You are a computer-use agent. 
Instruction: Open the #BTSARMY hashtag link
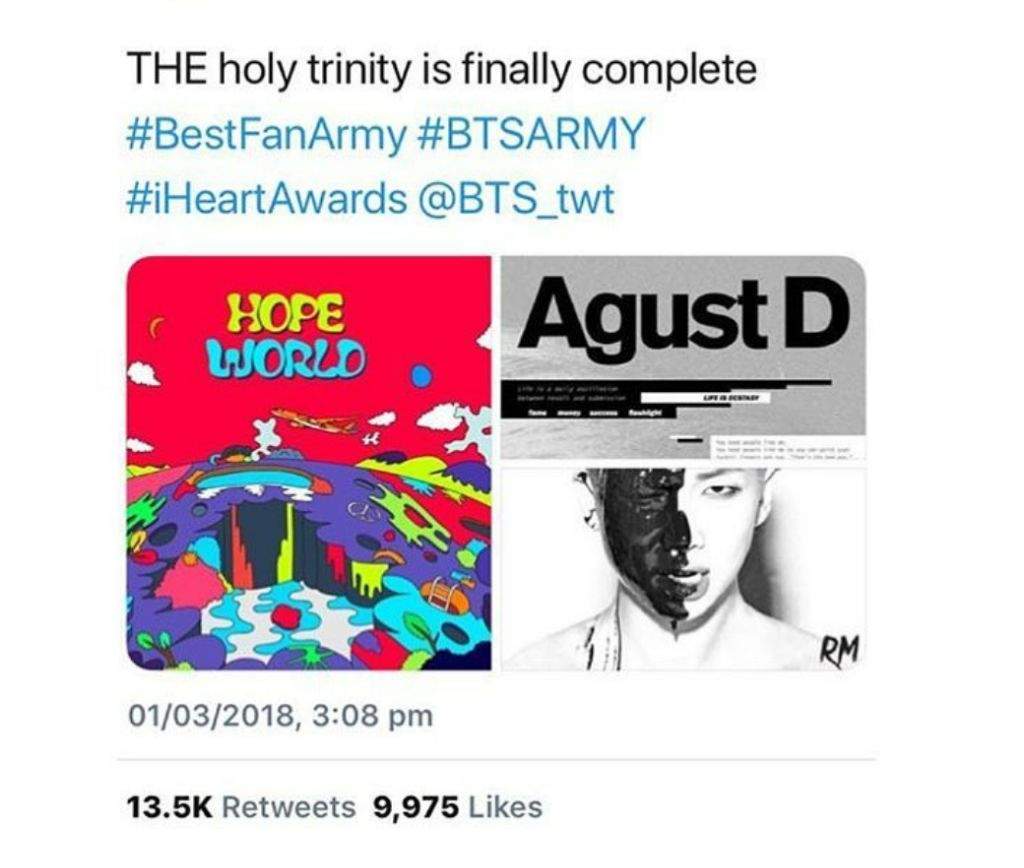pos(530,133)
